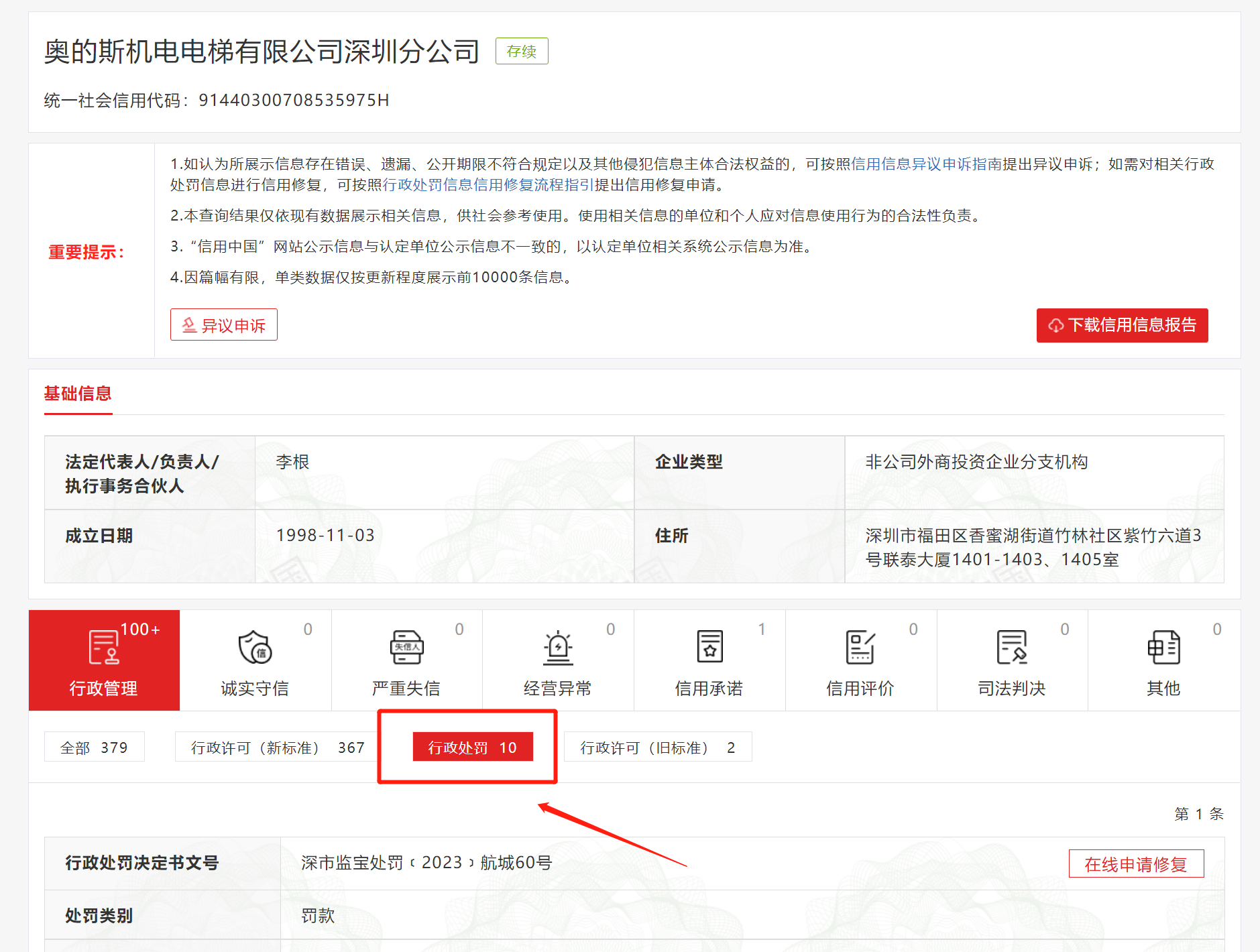The image size is (1260, 952).
Task: Select the 其他 category icon
Action: (x=1163, y=648)
